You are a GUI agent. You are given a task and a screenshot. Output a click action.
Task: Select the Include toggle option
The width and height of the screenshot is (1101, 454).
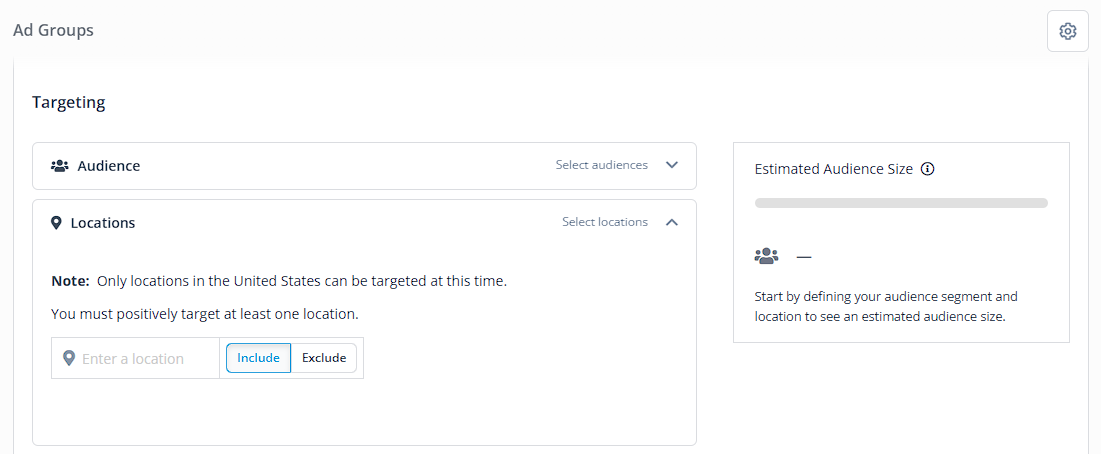pos(258,358)
